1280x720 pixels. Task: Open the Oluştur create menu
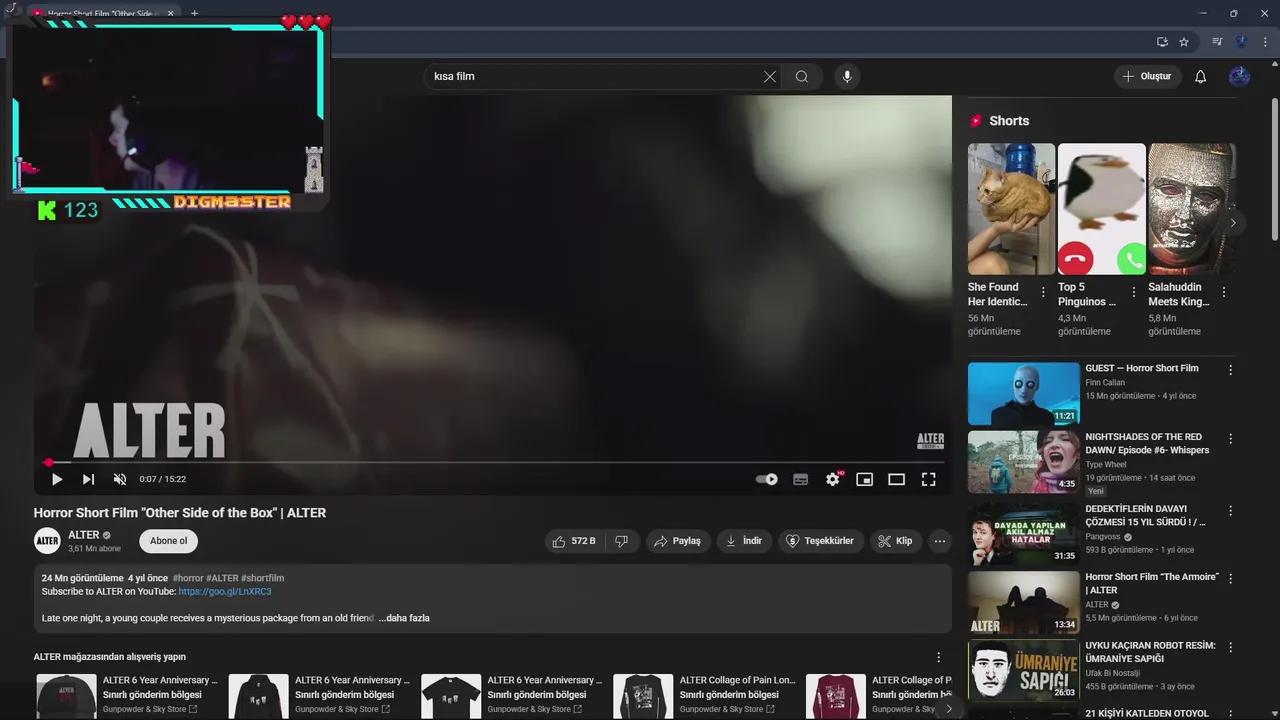pos(1148,77)
